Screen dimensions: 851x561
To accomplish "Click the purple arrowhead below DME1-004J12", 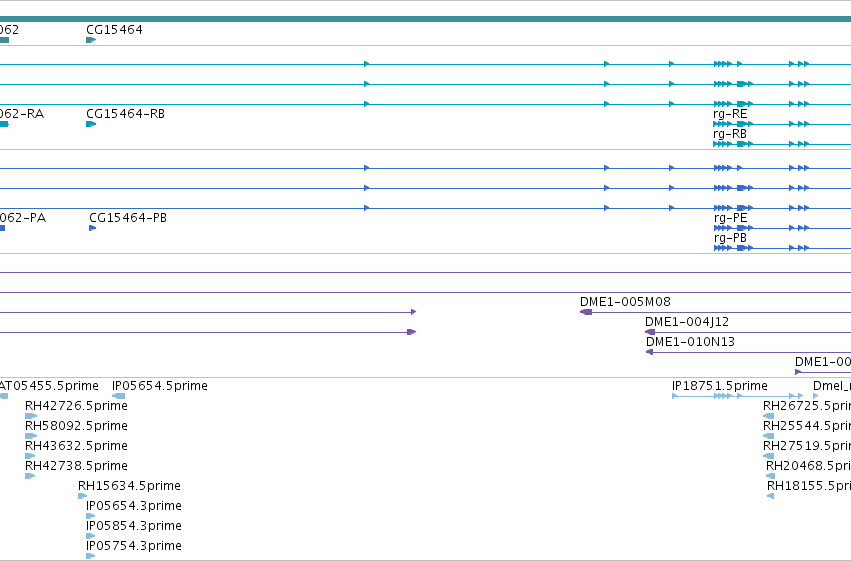I will (650, 332).
